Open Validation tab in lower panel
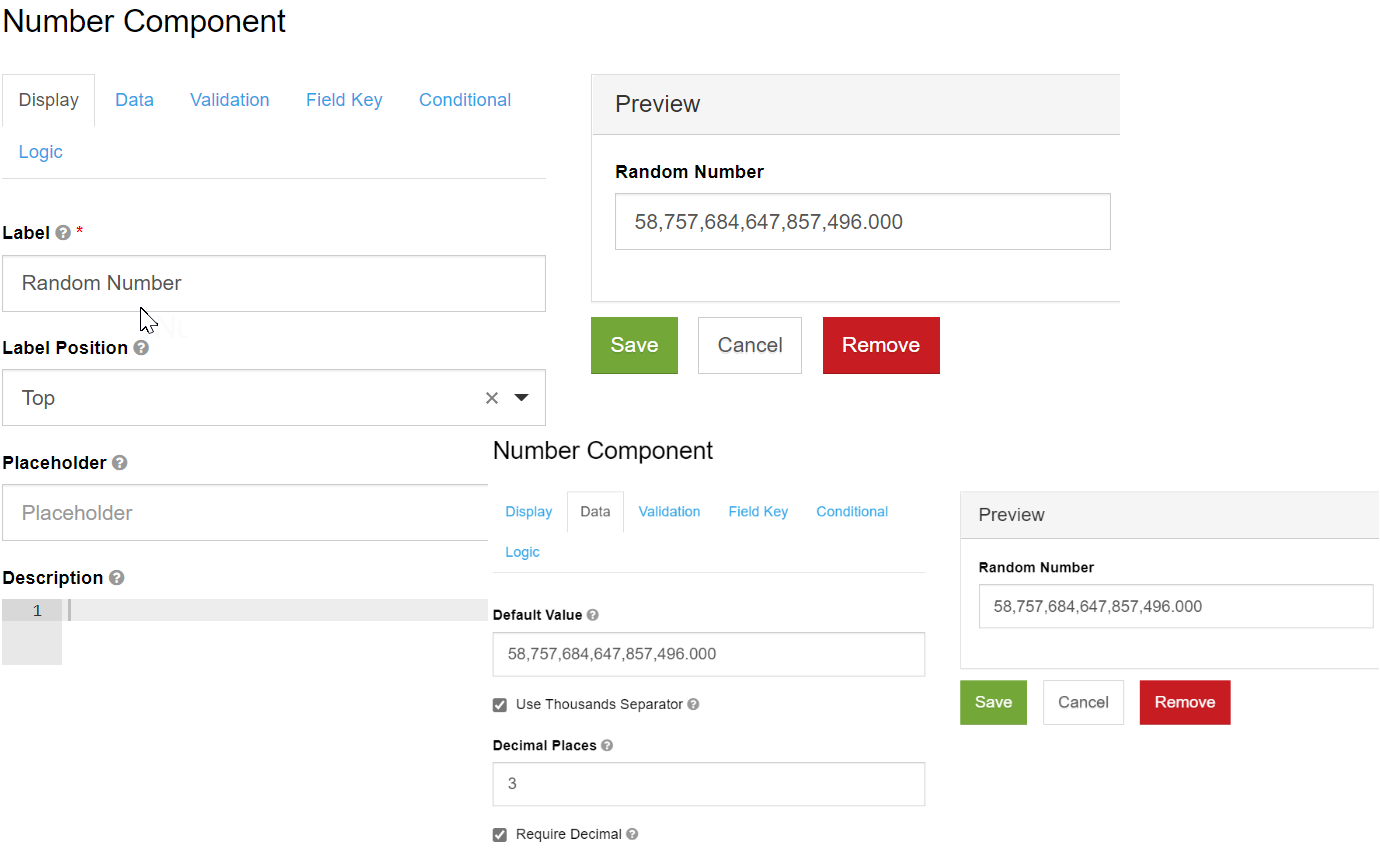Image resolution: width=1380 pixels, height=858 pixels. (x=669, y=511)
